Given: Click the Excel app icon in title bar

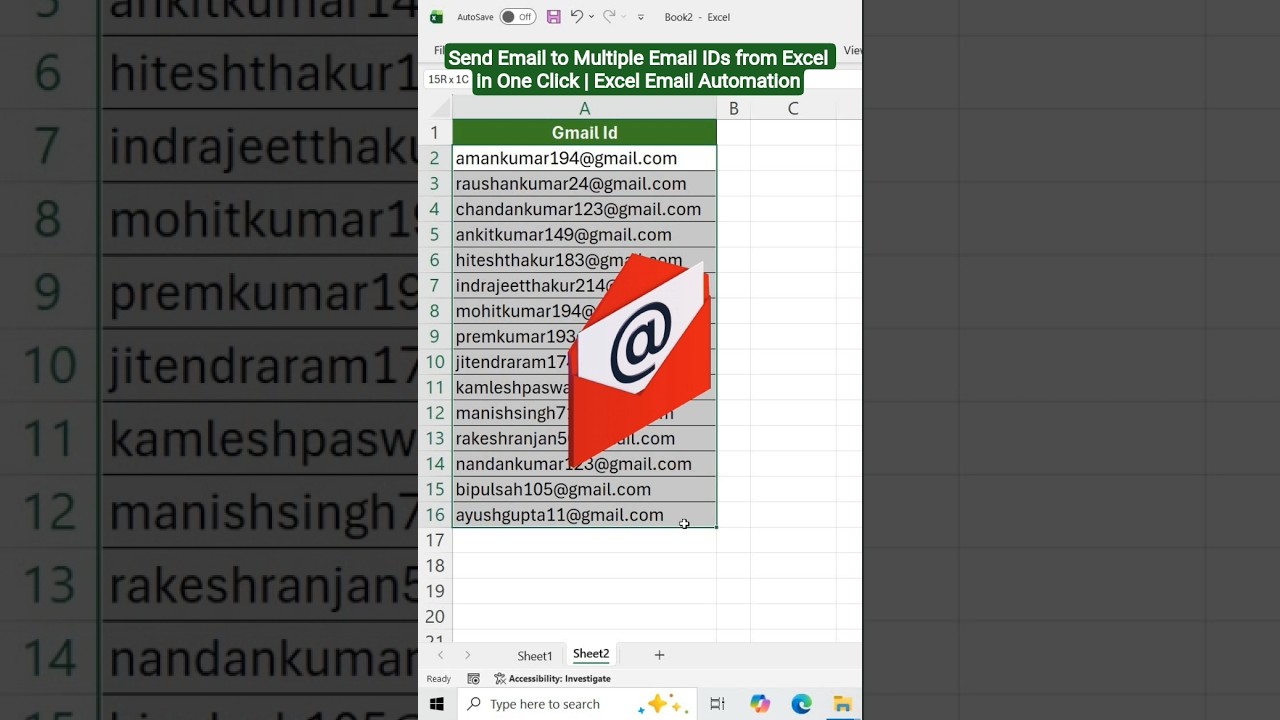Looking at the screenshot, I should pyautogui.click(x=436, y=17).
